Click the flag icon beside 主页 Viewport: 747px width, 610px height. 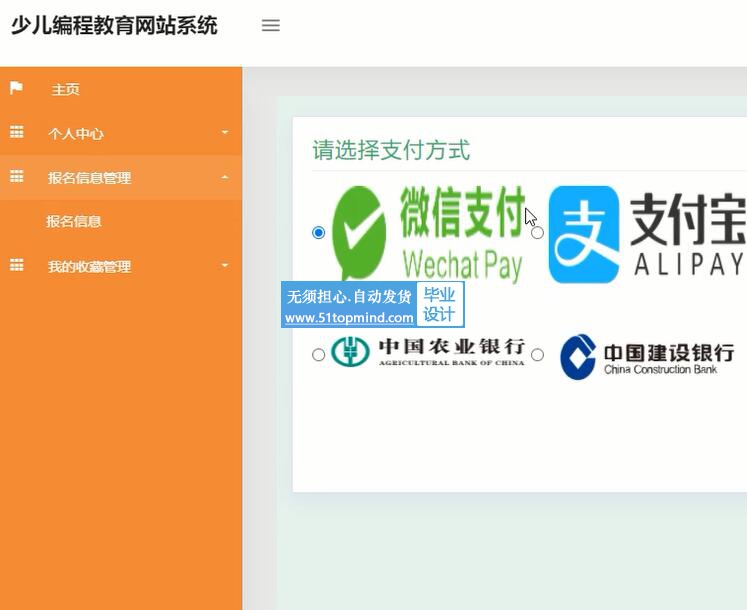(16, 88)
